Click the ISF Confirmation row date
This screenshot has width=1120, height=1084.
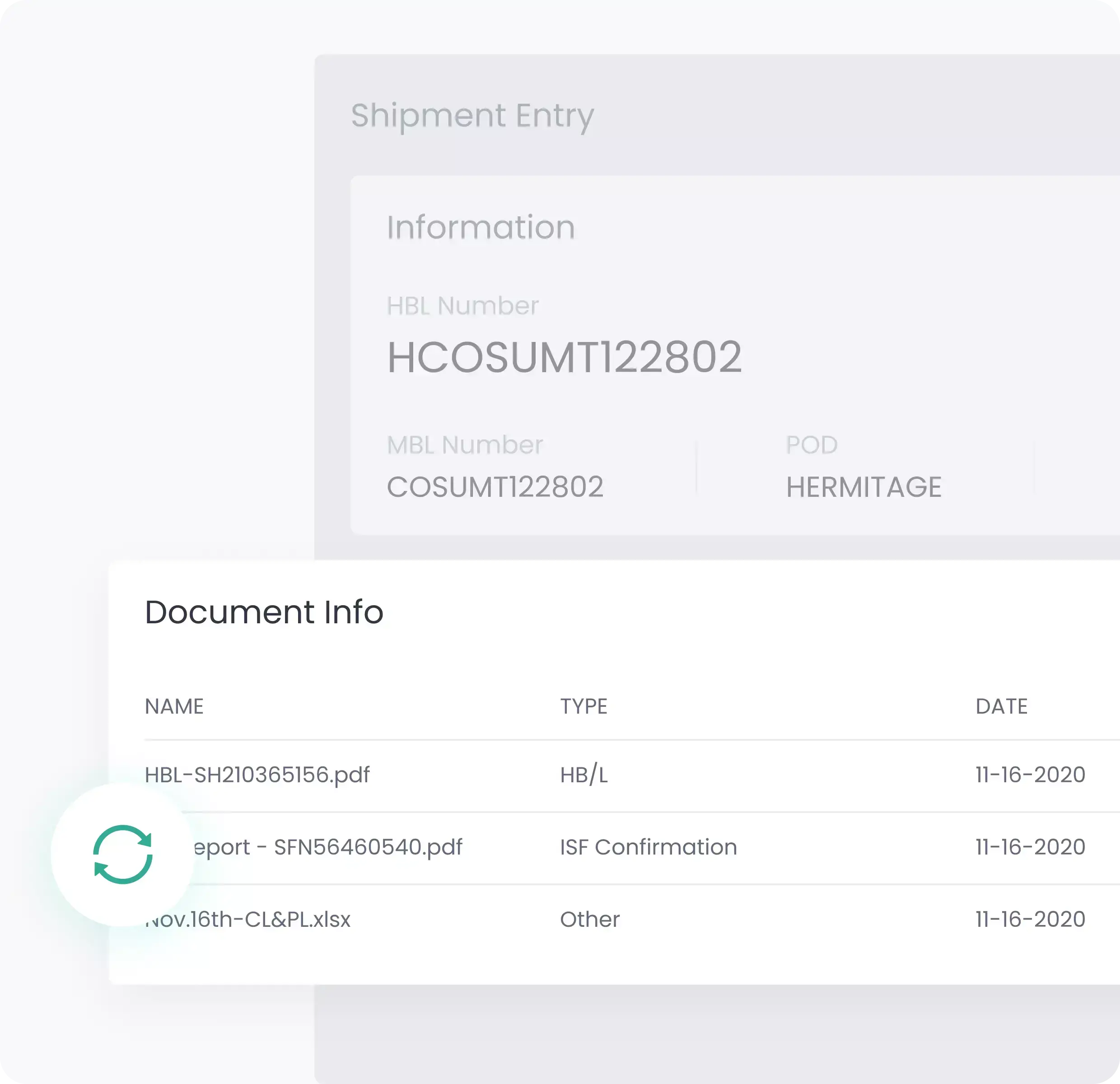pyautogui.click(x=1030, y=847)
